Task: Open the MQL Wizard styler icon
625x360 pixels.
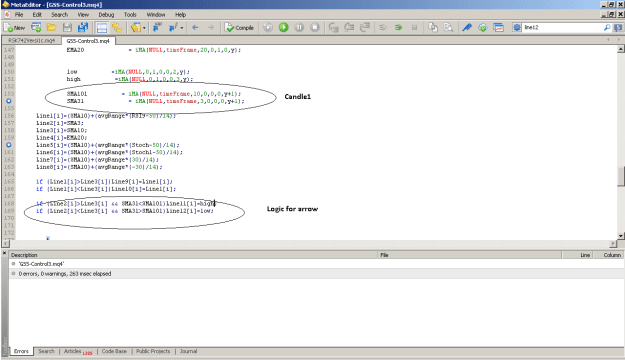Action: pyautogui.click(x=136, y=28)
